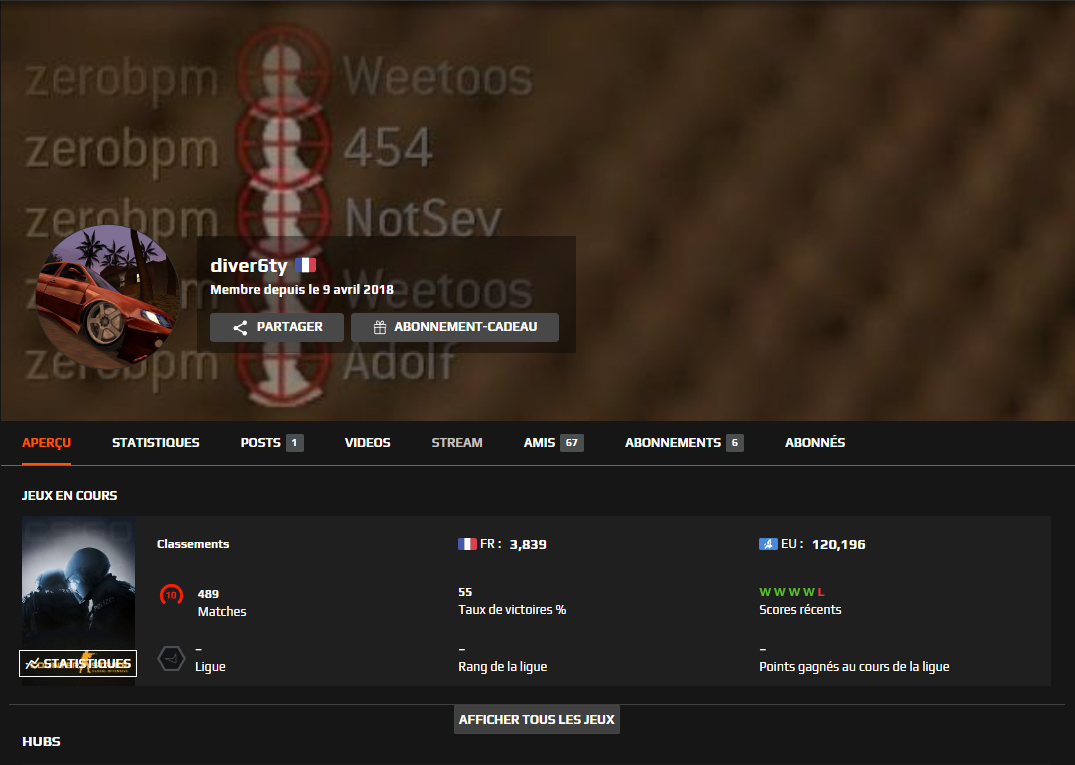Click 'Points gagnés au cours de la ligue'
The height and width of the screenshot is (765, 1075).
pos(854,666)
